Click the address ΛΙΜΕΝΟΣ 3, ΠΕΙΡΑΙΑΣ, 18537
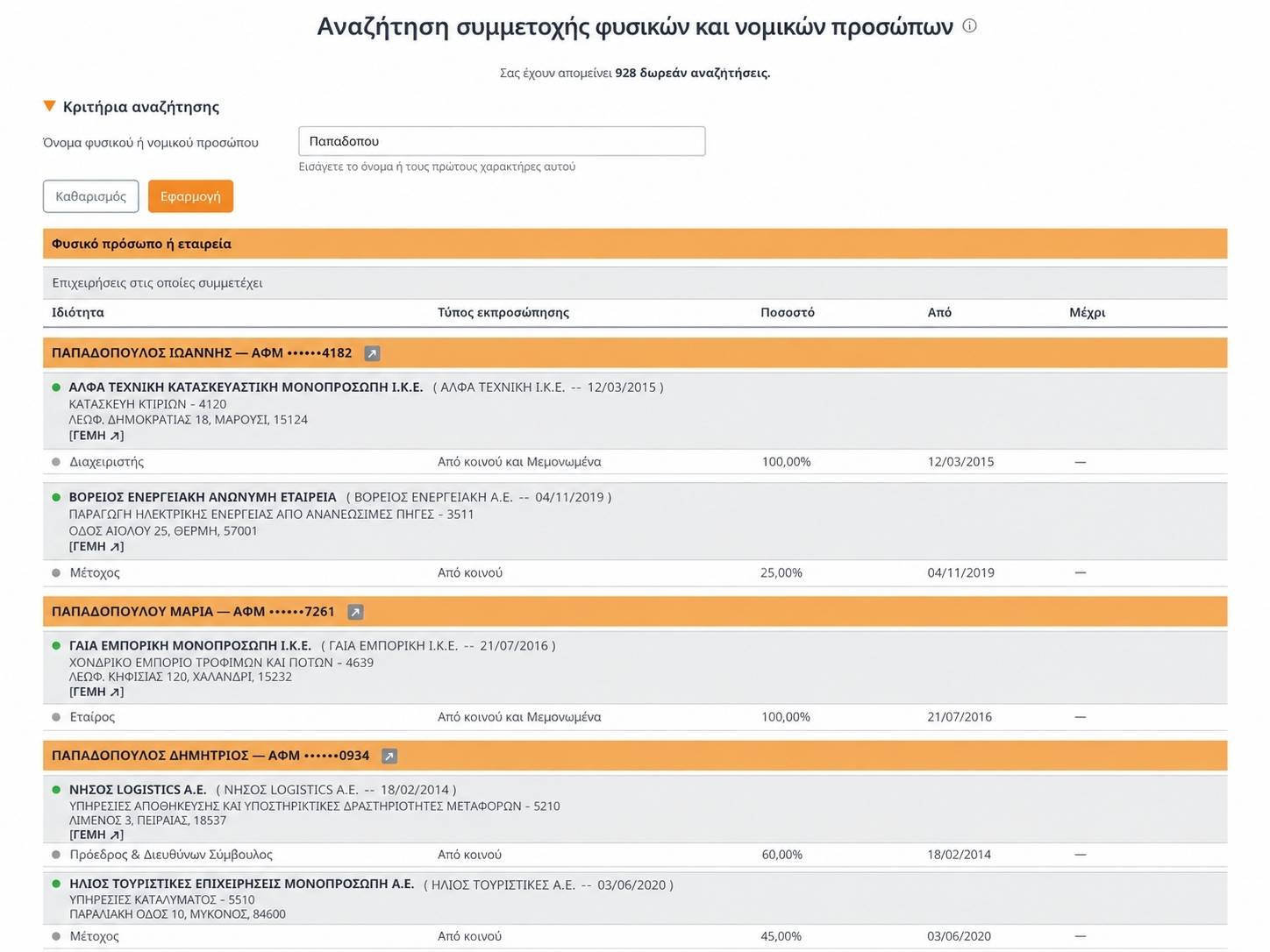The image size is (1270, 952). pos(147,821)
